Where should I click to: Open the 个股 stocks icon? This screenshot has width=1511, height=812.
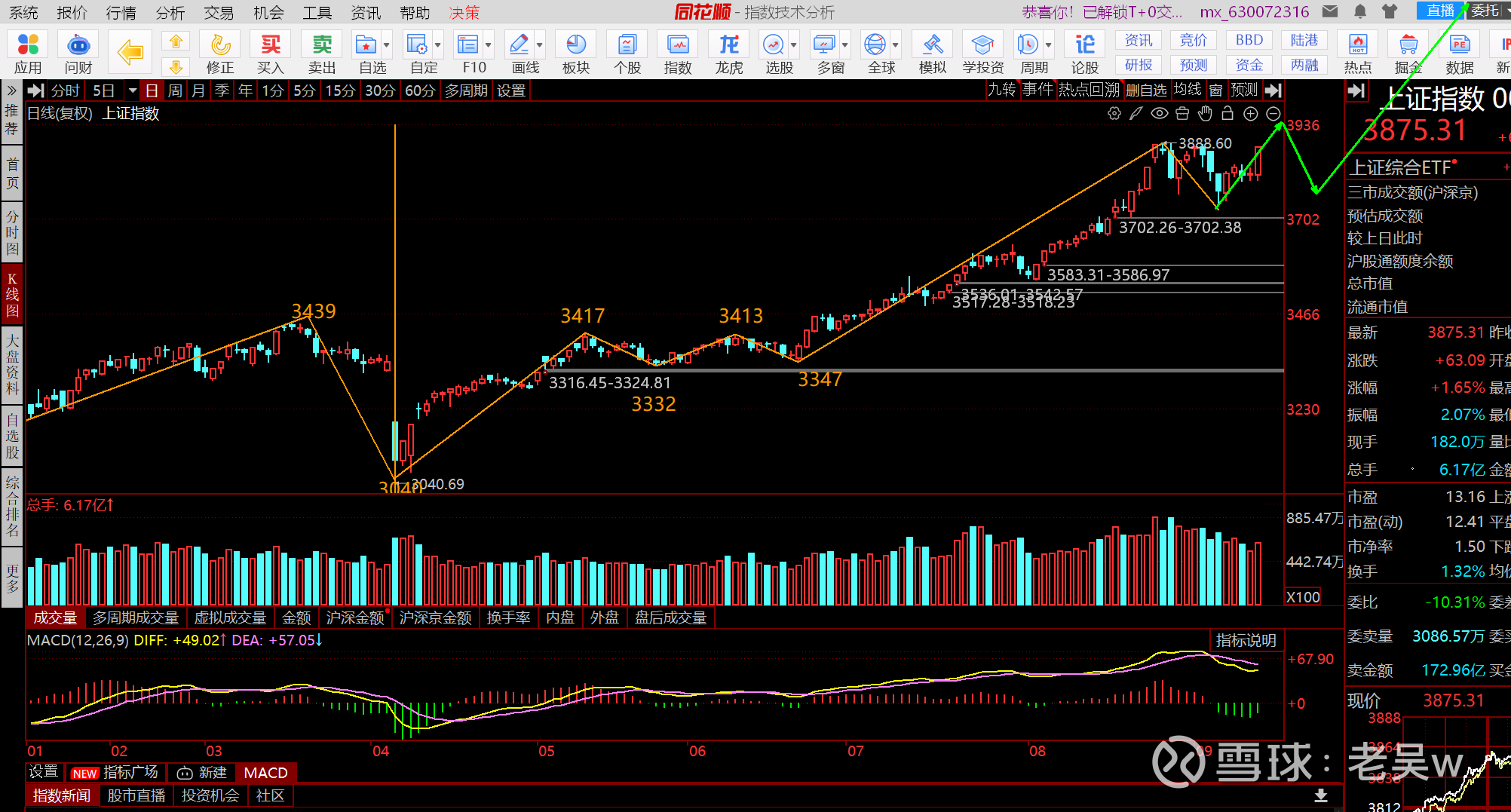pyautogui.click(x=627, y=53)
